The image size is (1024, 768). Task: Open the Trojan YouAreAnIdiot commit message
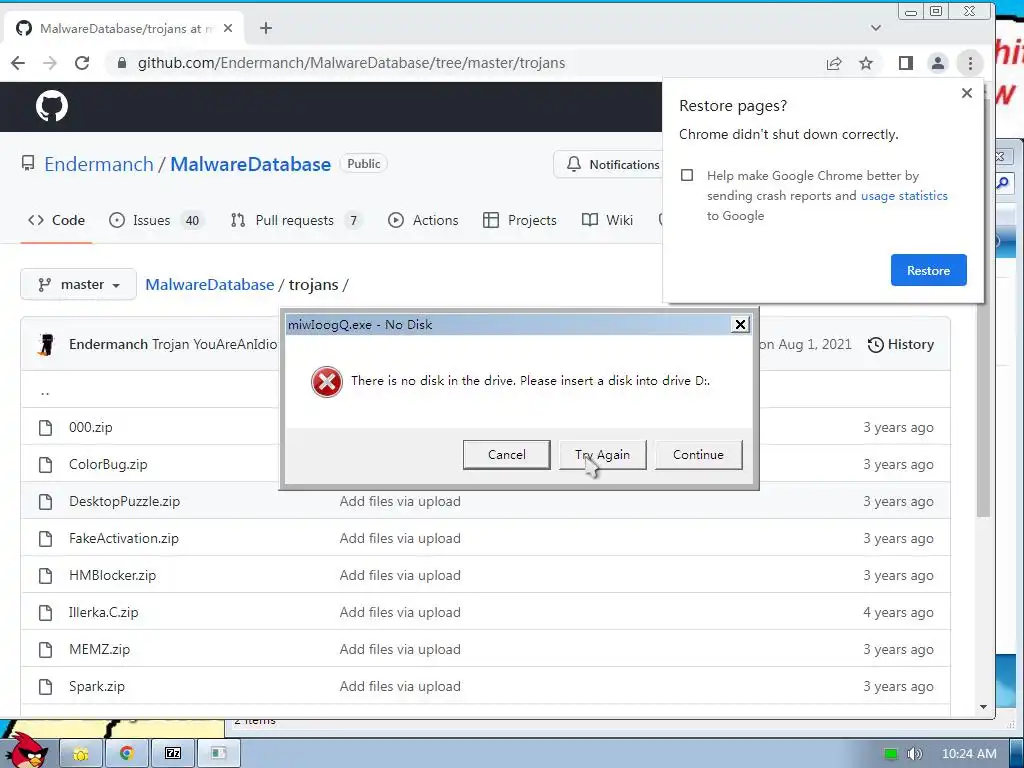[215, 344]
